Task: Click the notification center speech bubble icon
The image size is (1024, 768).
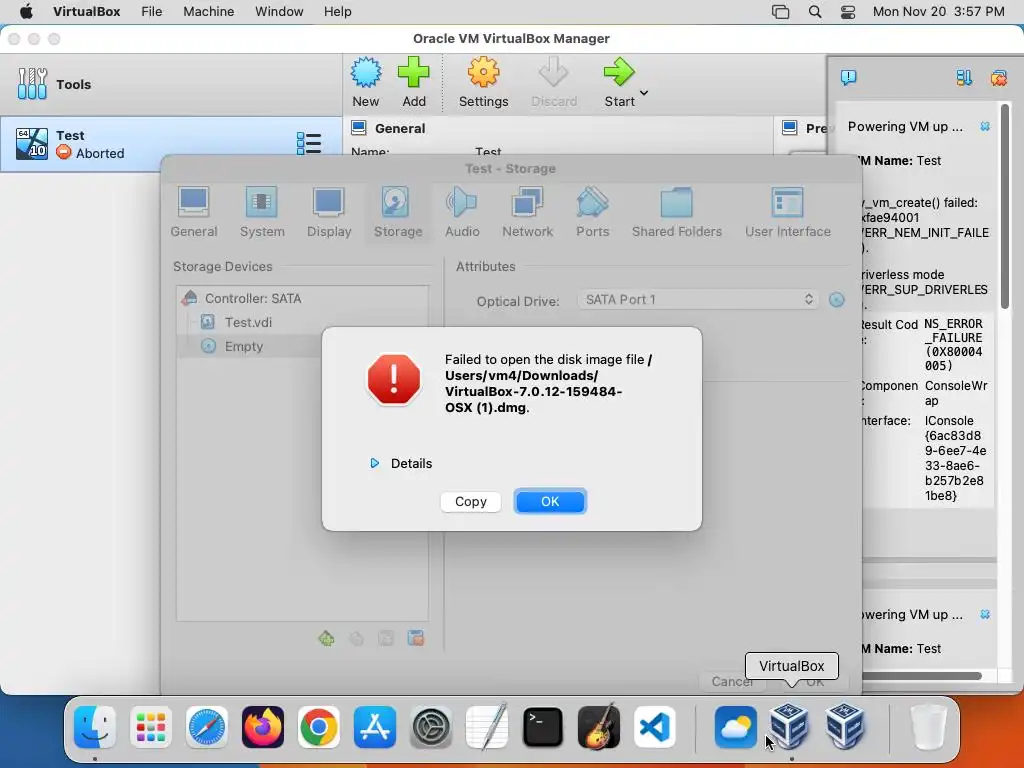Action: click(x=848, y=78)
